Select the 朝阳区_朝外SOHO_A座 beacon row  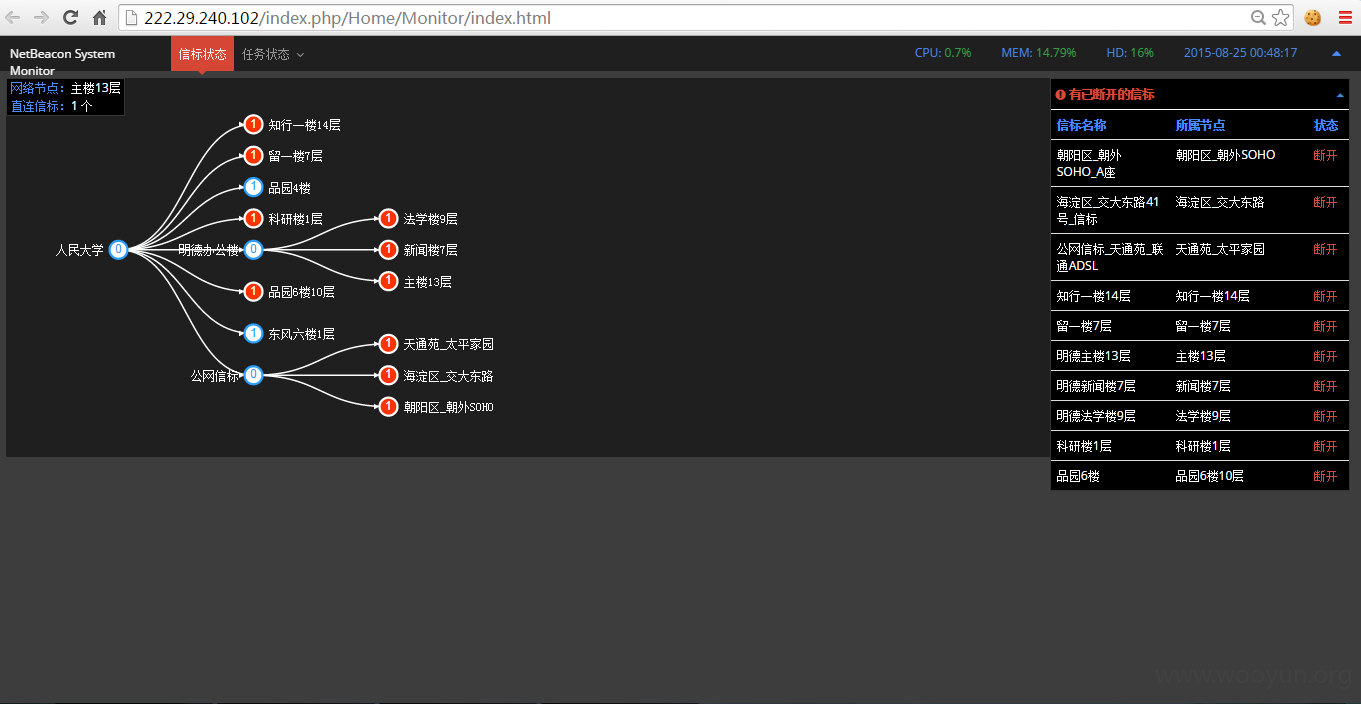pos(1200,163)
